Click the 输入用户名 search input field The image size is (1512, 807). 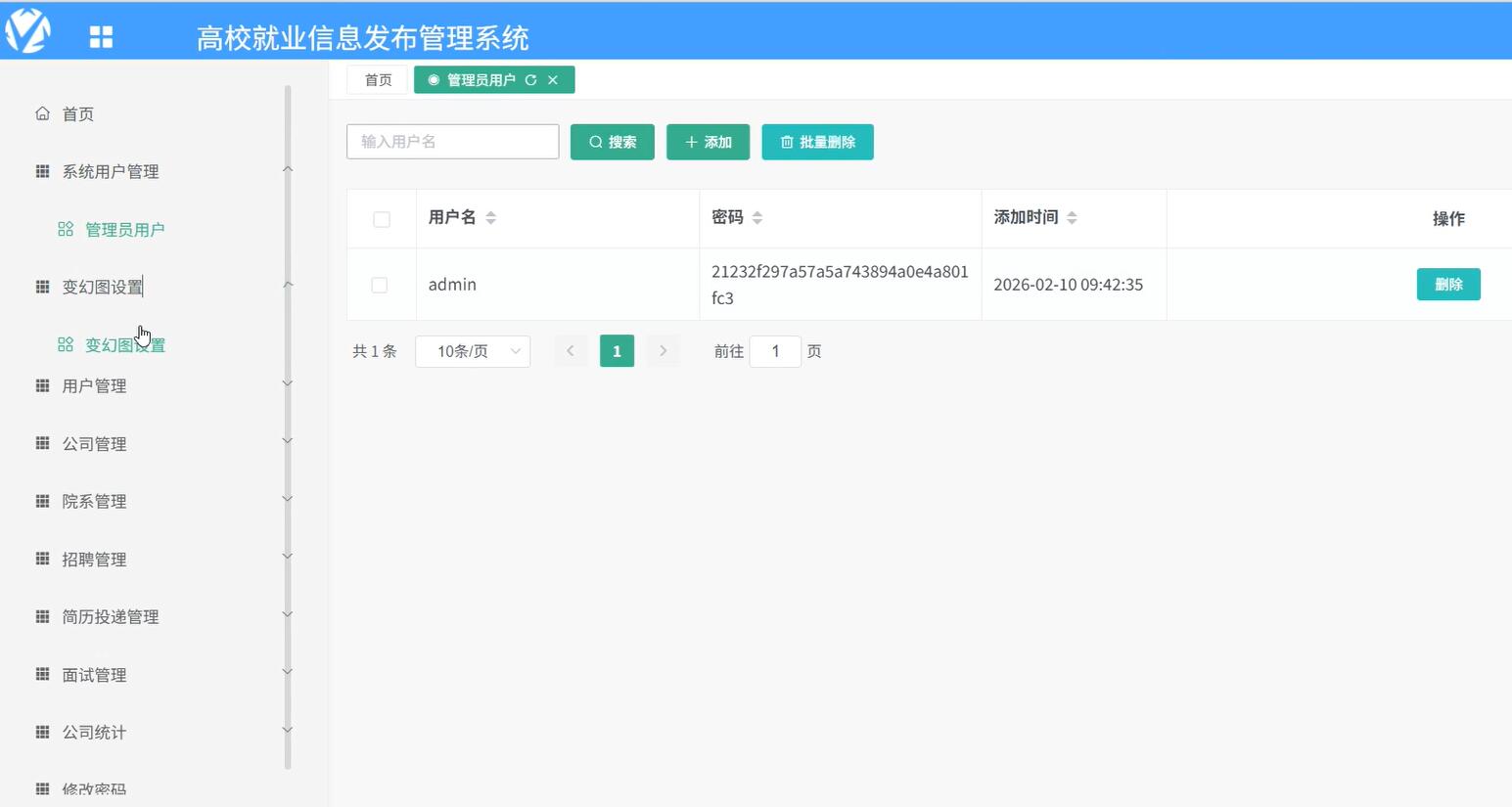coord(453,142)
